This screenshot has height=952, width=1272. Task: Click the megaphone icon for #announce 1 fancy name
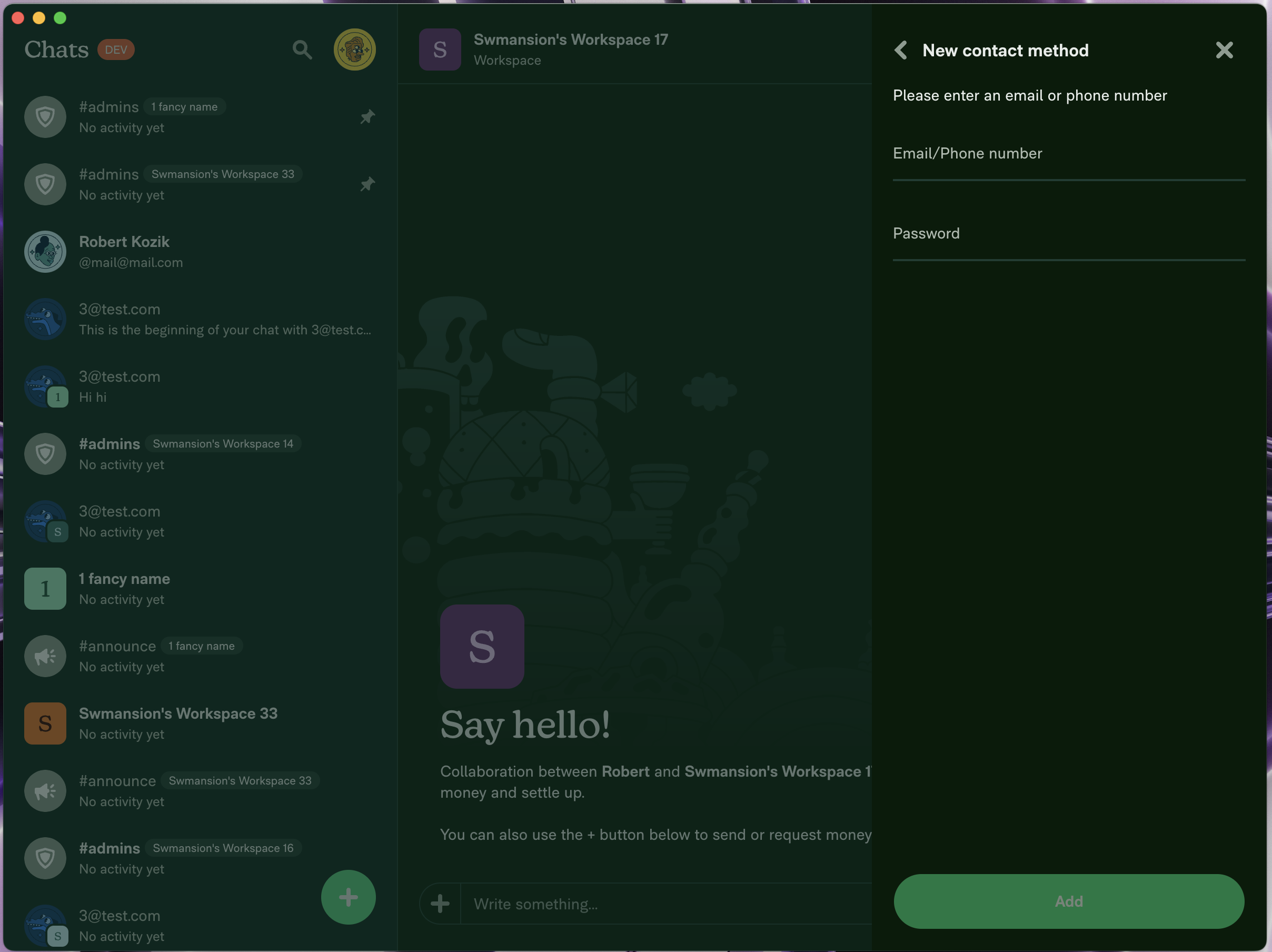(x=45, y=656)
